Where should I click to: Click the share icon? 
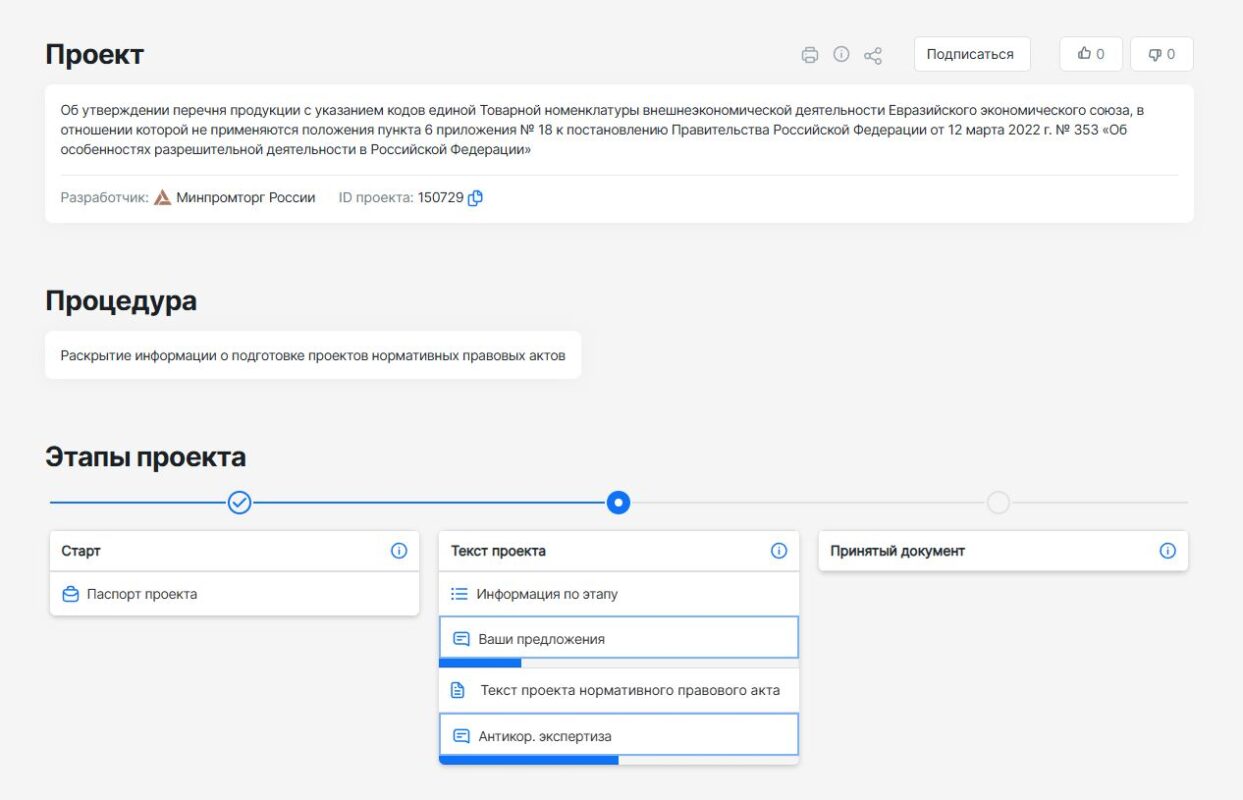tap(873, 55)
